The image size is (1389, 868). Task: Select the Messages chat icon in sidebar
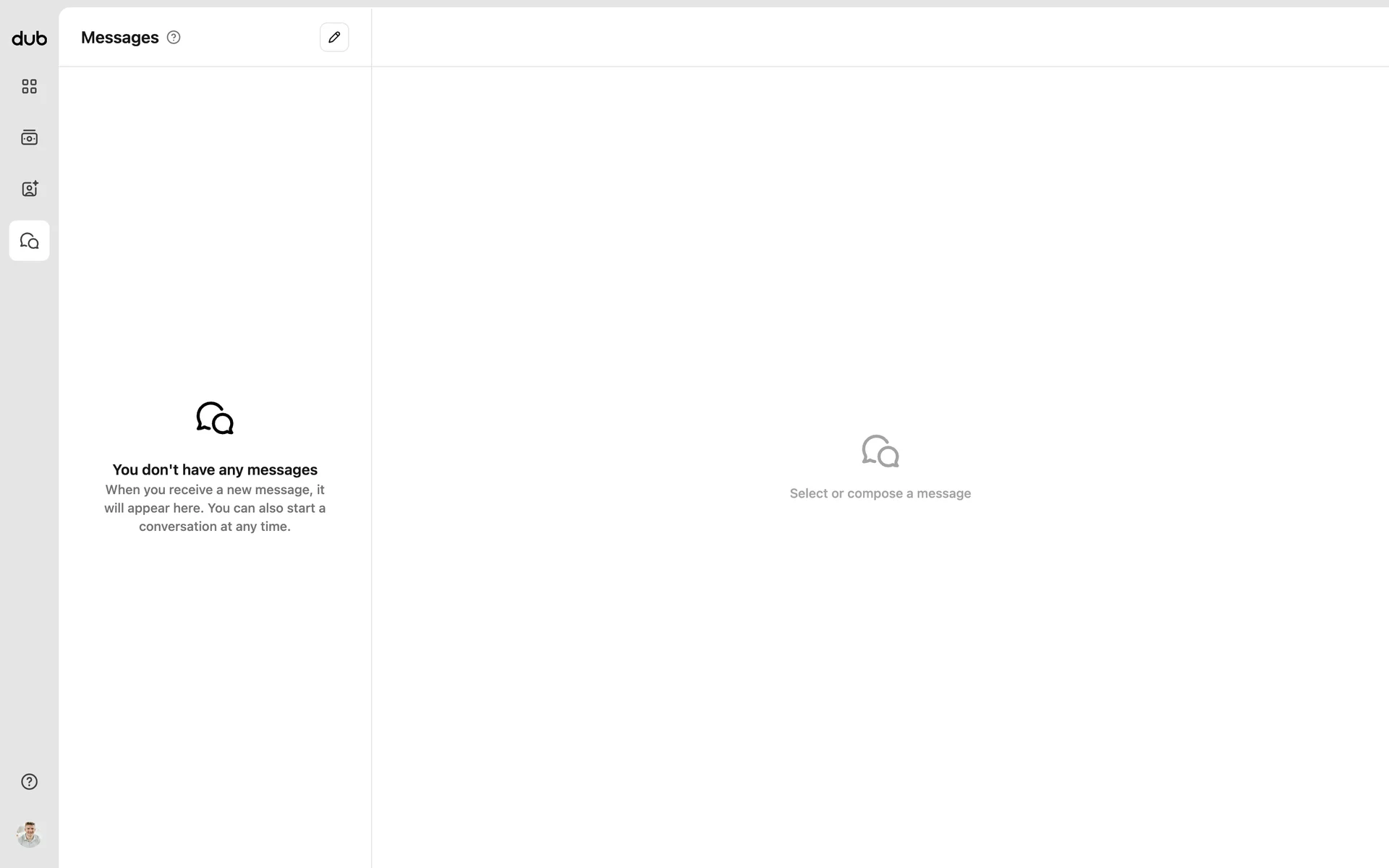(29, 241)
